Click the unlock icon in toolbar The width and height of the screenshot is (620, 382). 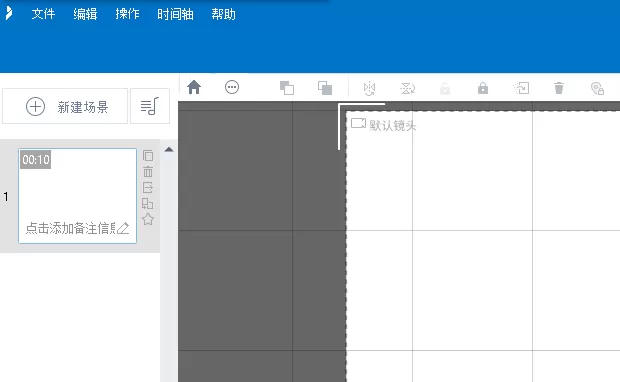pyautogui.click(x=445, y=88)
